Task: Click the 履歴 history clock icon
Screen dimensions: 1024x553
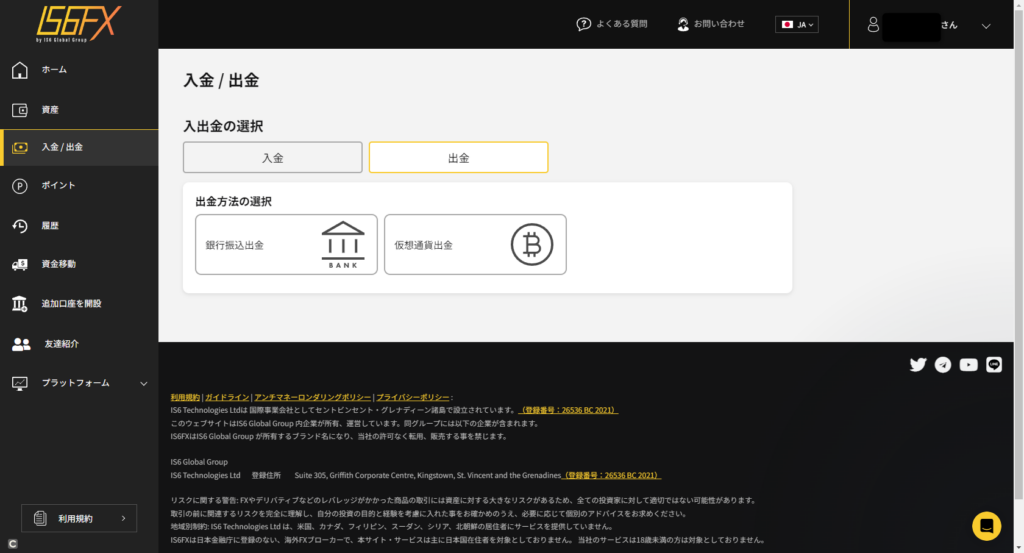Action: [20, 226]
